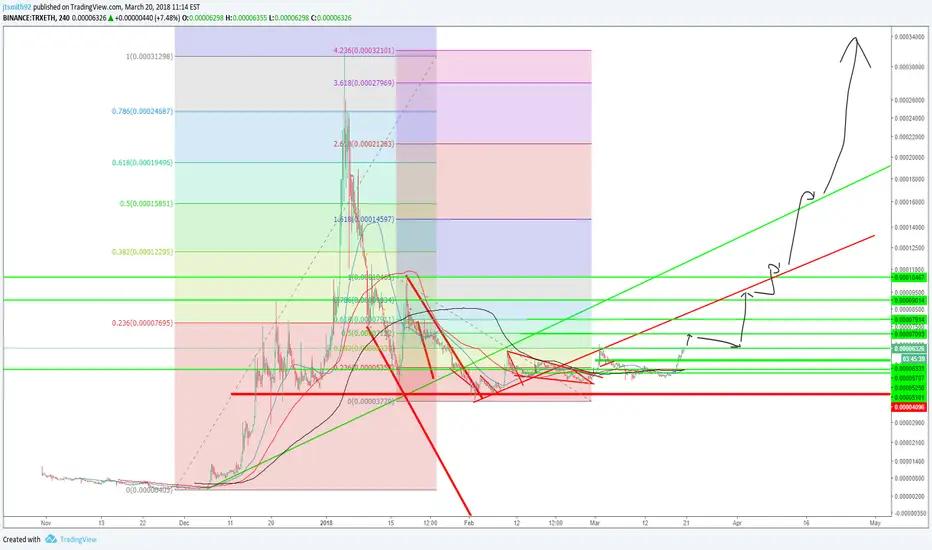Screen dimensions: 932x550
Task: Click the green 0.00009014 price tag
Action: tap(909, 300)
